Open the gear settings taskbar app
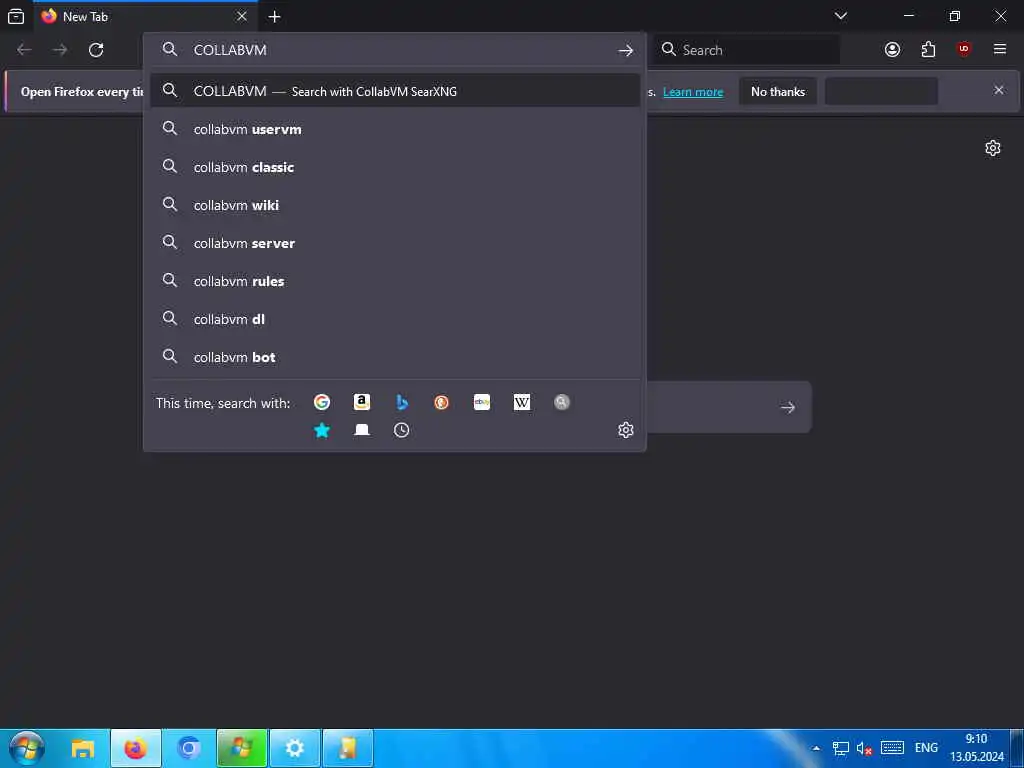This screenshot has width=1024, height=768. click(295, 748)
